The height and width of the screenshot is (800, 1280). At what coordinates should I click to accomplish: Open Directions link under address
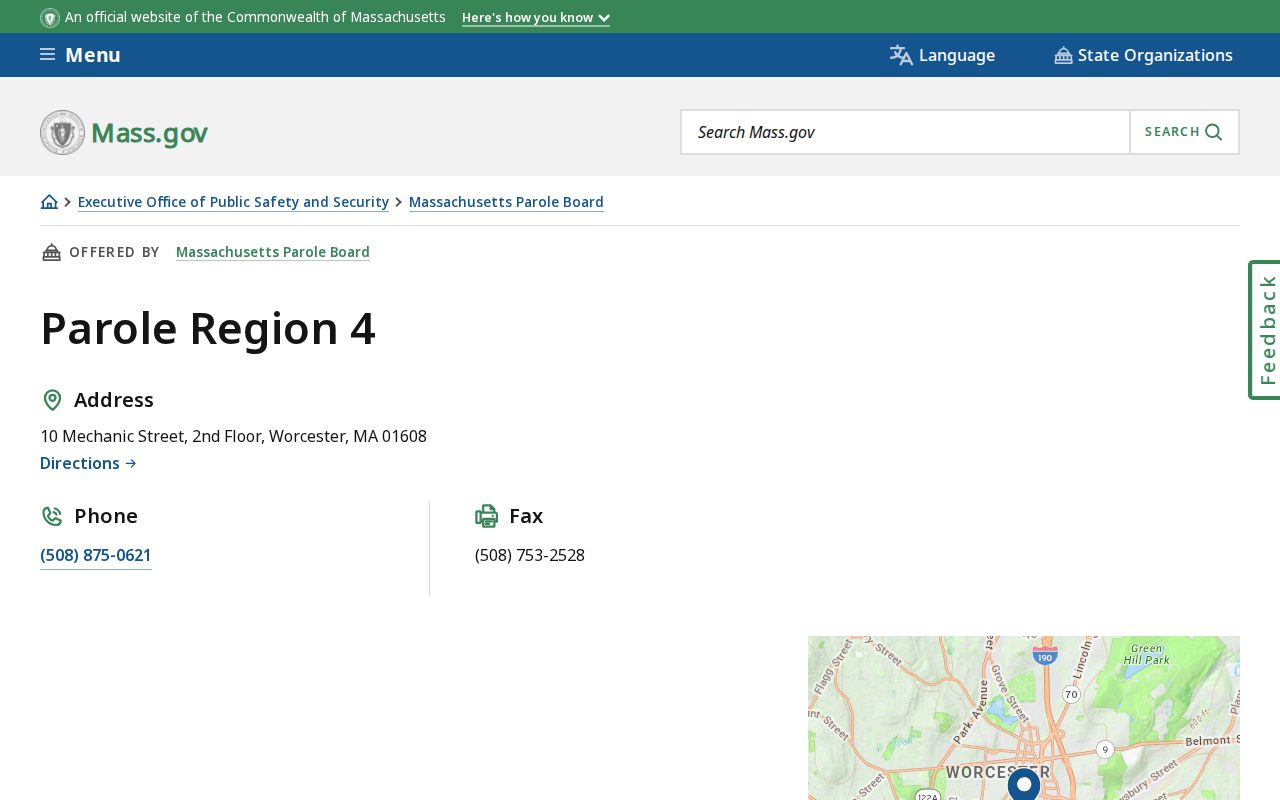pyautogui.click(x=88, y=463)
